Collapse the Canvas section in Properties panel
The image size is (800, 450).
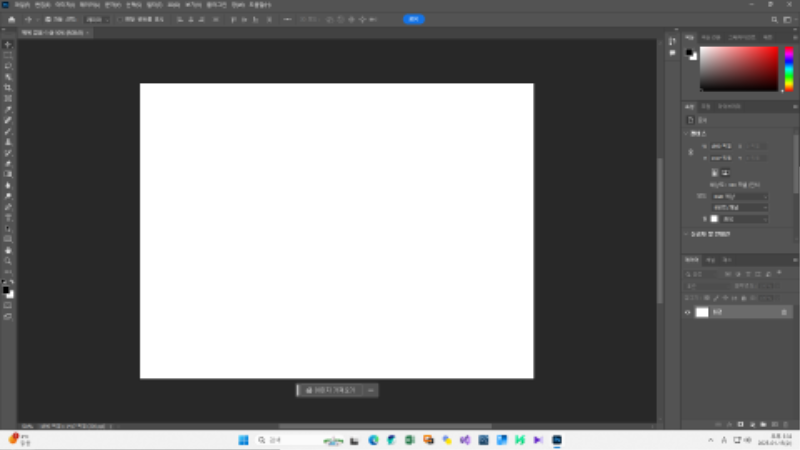(x=686, y=133)
